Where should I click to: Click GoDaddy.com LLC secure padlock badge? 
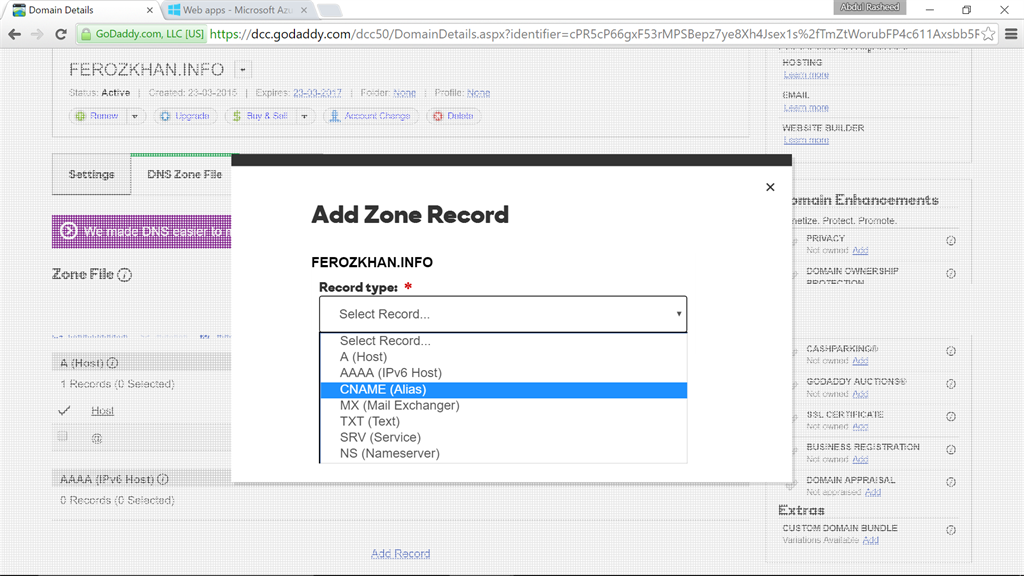coord(142,34)
